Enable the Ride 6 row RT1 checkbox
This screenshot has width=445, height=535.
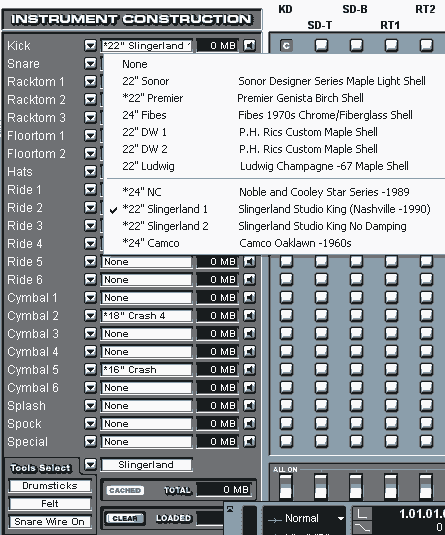point(391,280)
